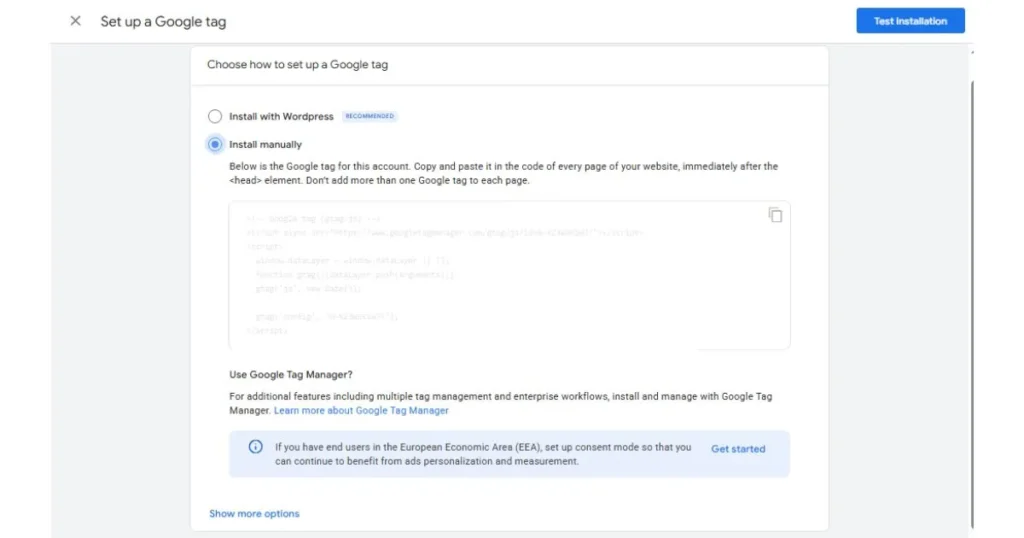
Task: Expand Show more options
Action: pyautogui.click(x=254, y=514)
